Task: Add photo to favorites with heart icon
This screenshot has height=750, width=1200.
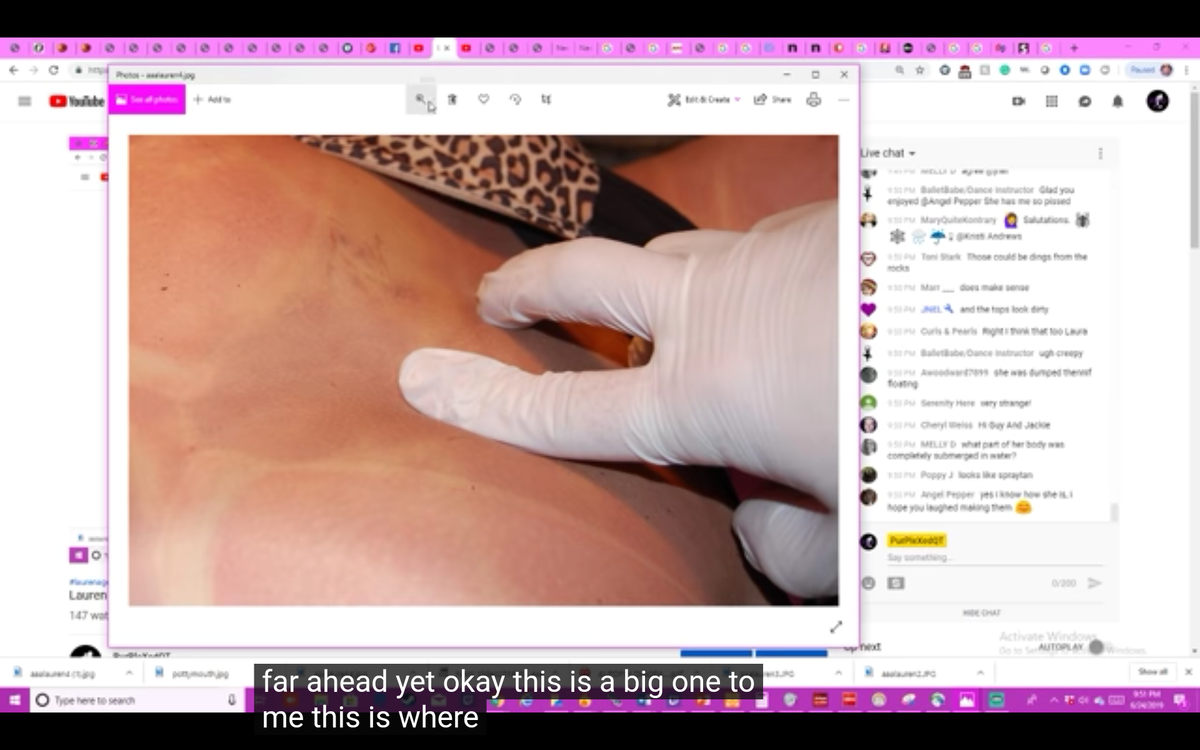Action: [x=483, y=99]
